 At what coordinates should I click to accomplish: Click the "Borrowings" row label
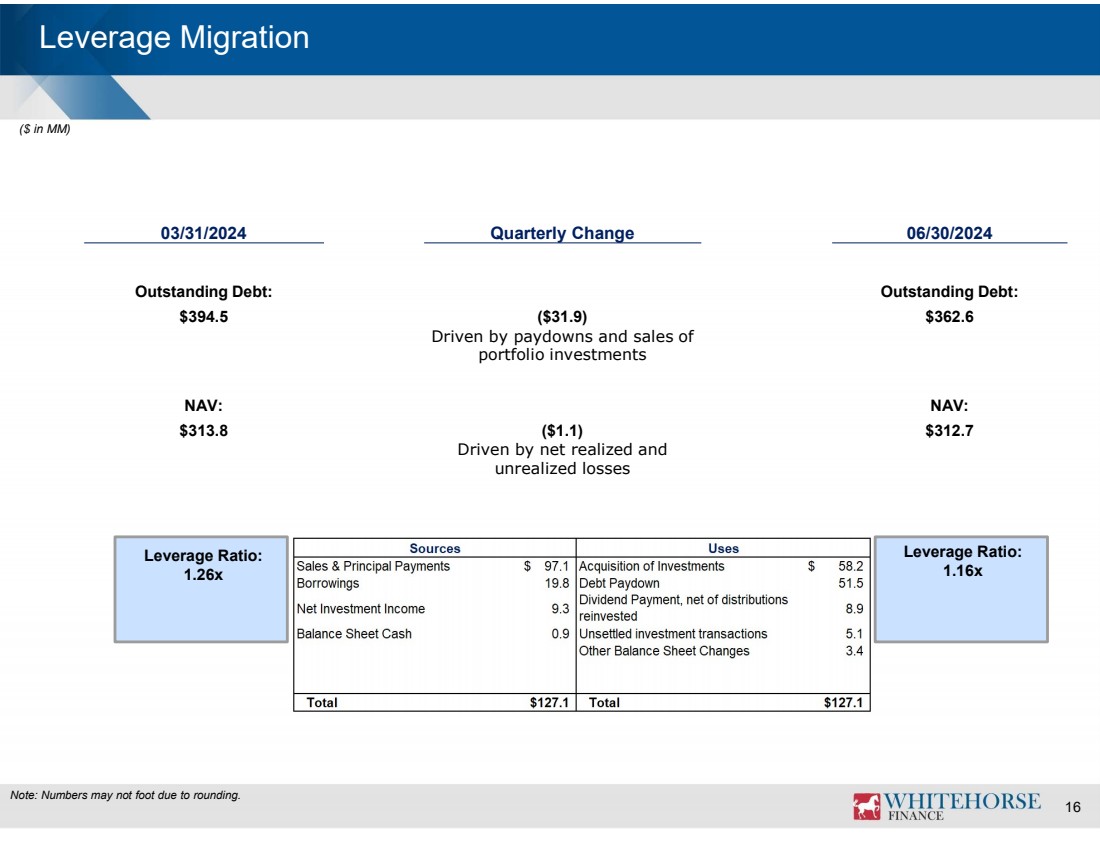(328, 583)
